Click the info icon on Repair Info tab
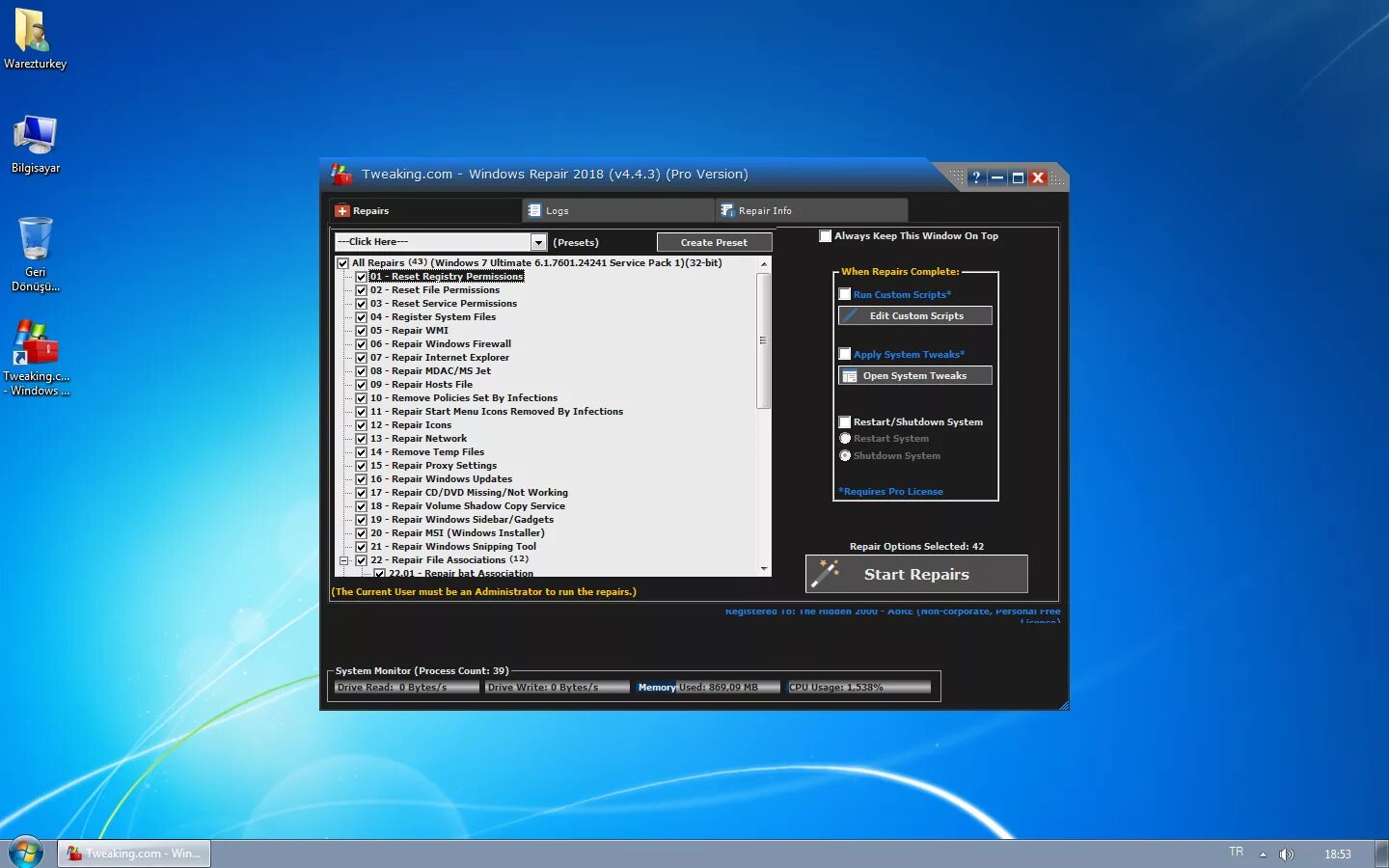Screen dimensions: 1389x868 tap(727, 210)
